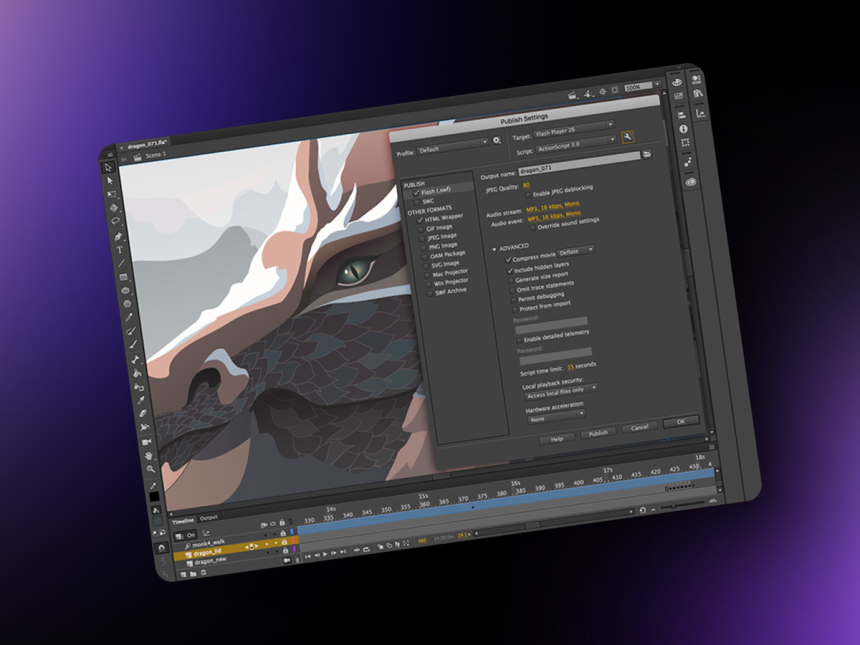Pick the Zoom tool at the toolbar bottom
Image resolution: width=860 pixels, height=645 pixels.
pyautogui.click(x=150, y=469)
